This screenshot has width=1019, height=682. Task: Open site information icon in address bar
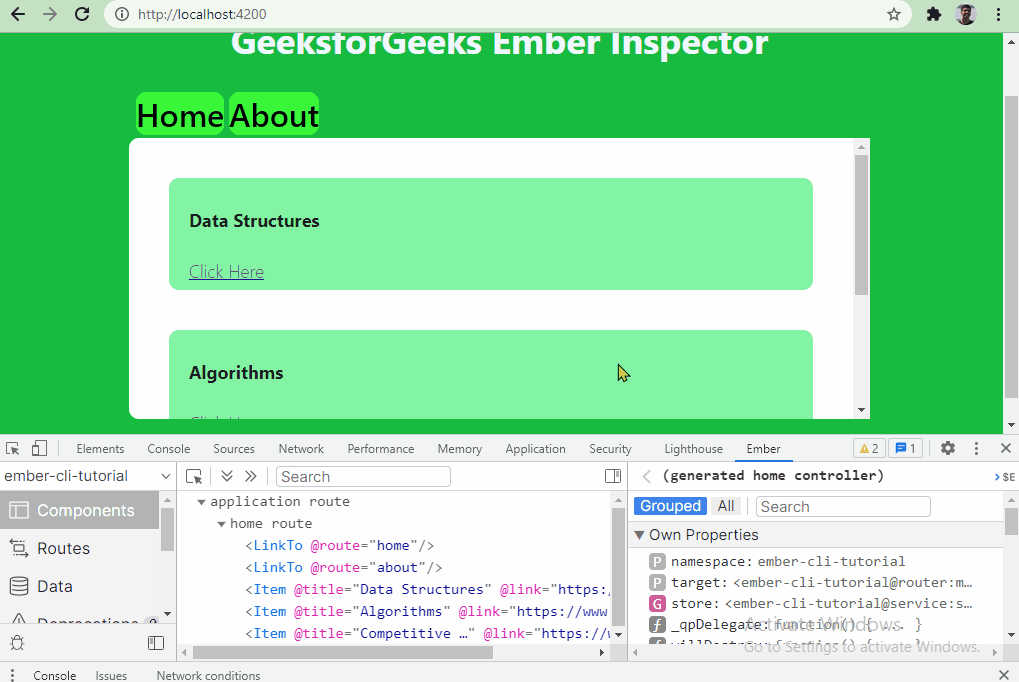[122, 14]
